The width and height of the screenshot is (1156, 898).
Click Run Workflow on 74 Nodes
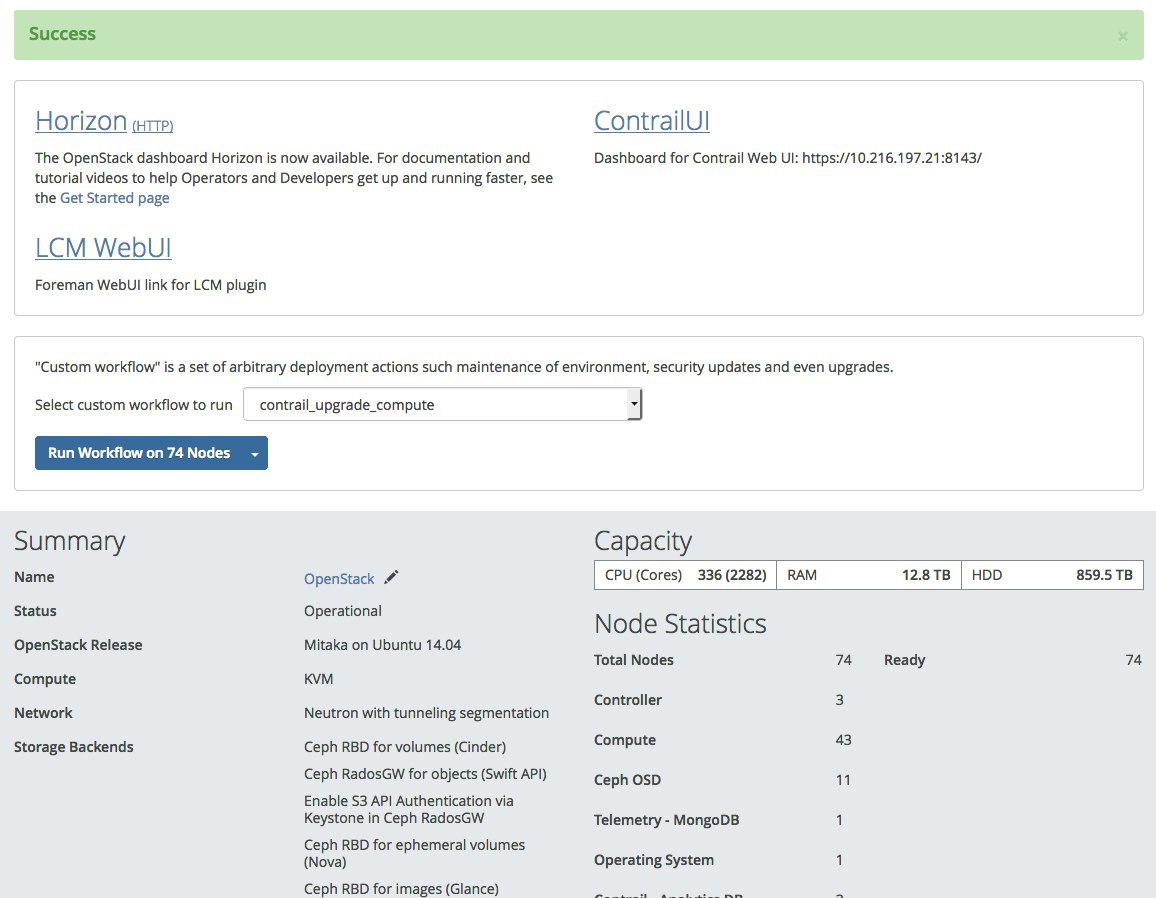(x=139, y=453)
